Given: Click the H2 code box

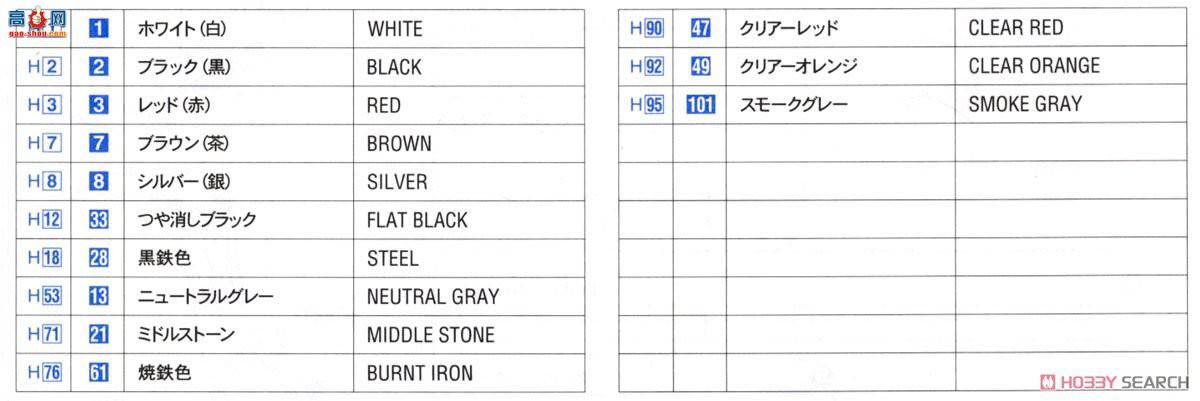Looking at the screenshot, I should point(45,67).
